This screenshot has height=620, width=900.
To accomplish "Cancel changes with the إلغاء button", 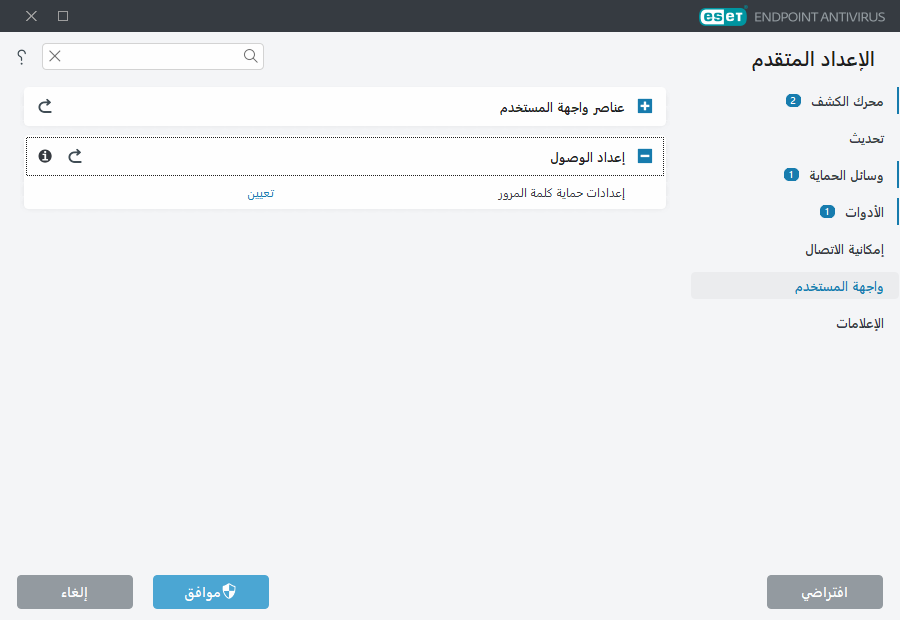I will (74, 591).
